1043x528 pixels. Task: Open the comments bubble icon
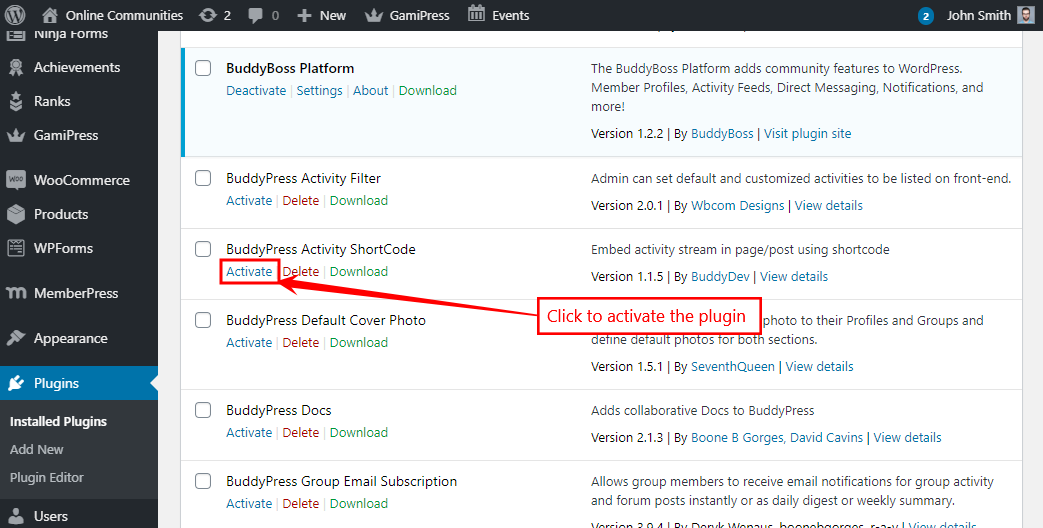[255, 15]
